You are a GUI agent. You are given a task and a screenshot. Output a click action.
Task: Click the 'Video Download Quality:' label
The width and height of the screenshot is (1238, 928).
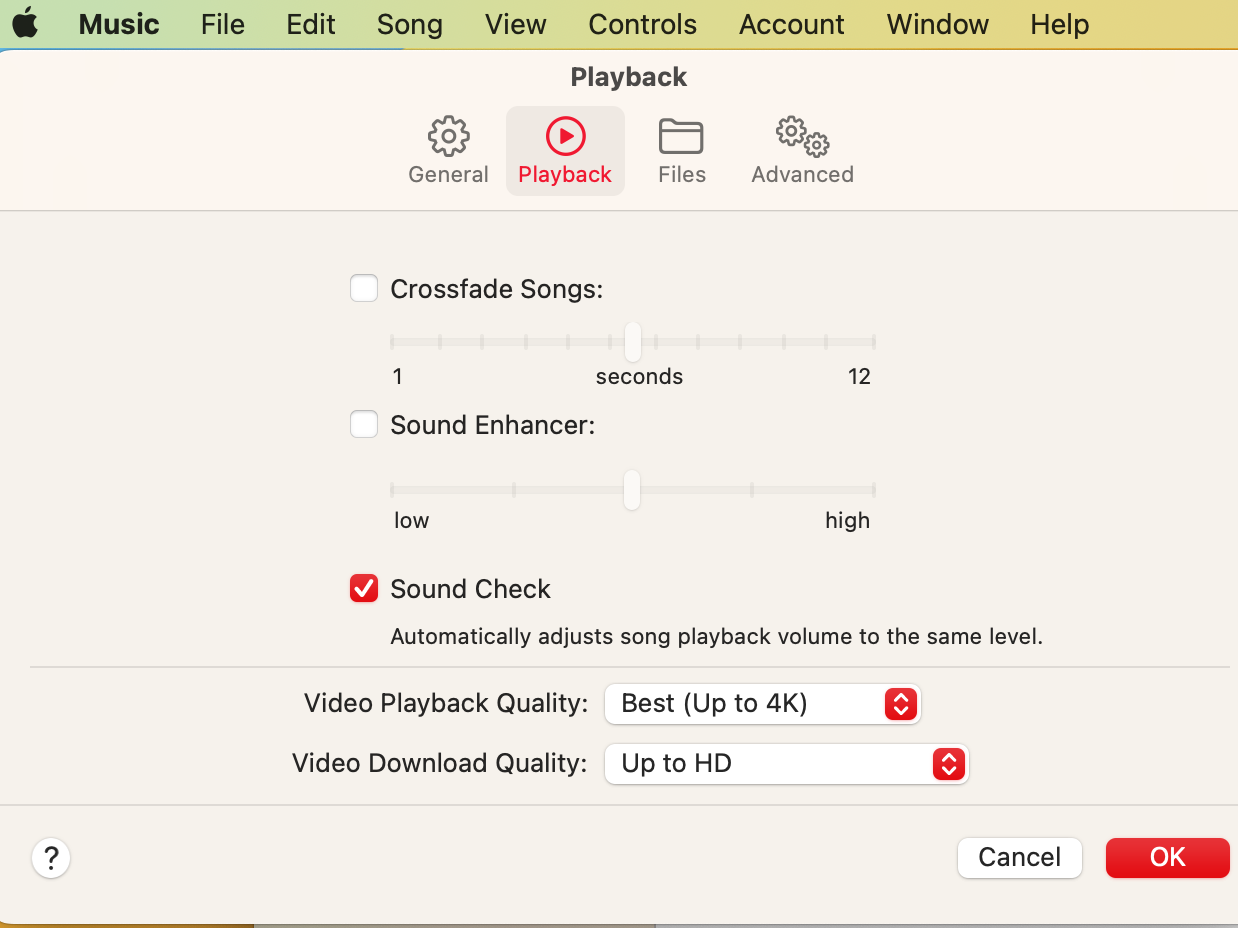(440, 764)
